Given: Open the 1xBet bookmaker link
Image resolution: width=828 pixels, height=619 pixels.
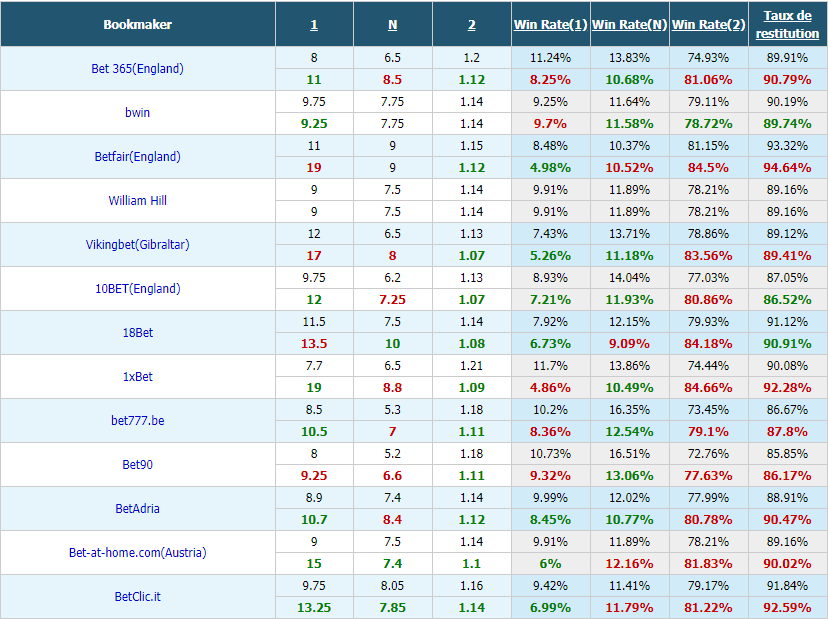Looking at the screenshot, I should pos(137,377).
